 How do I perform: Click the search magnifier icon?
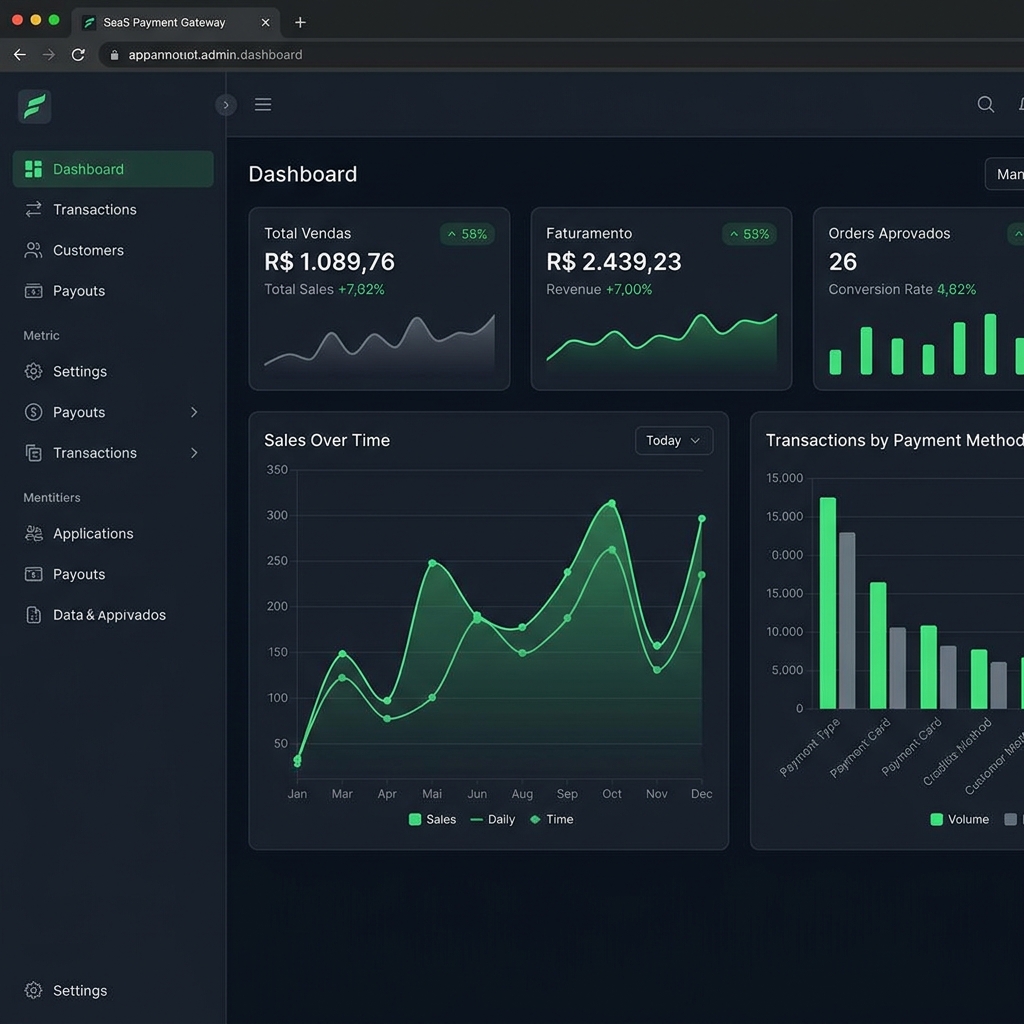tap(985, 105)
